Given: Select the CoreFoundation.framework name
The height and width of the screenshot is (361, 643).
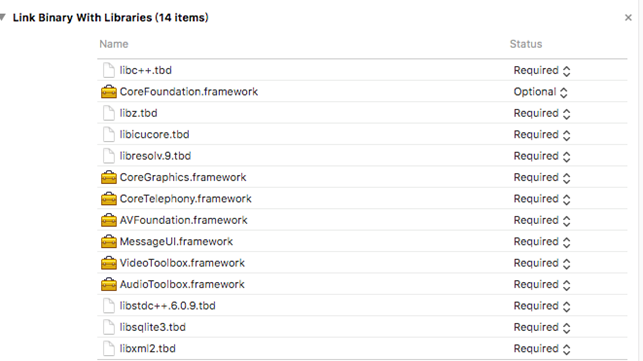Looking at the screenshot, I should 189,91.
